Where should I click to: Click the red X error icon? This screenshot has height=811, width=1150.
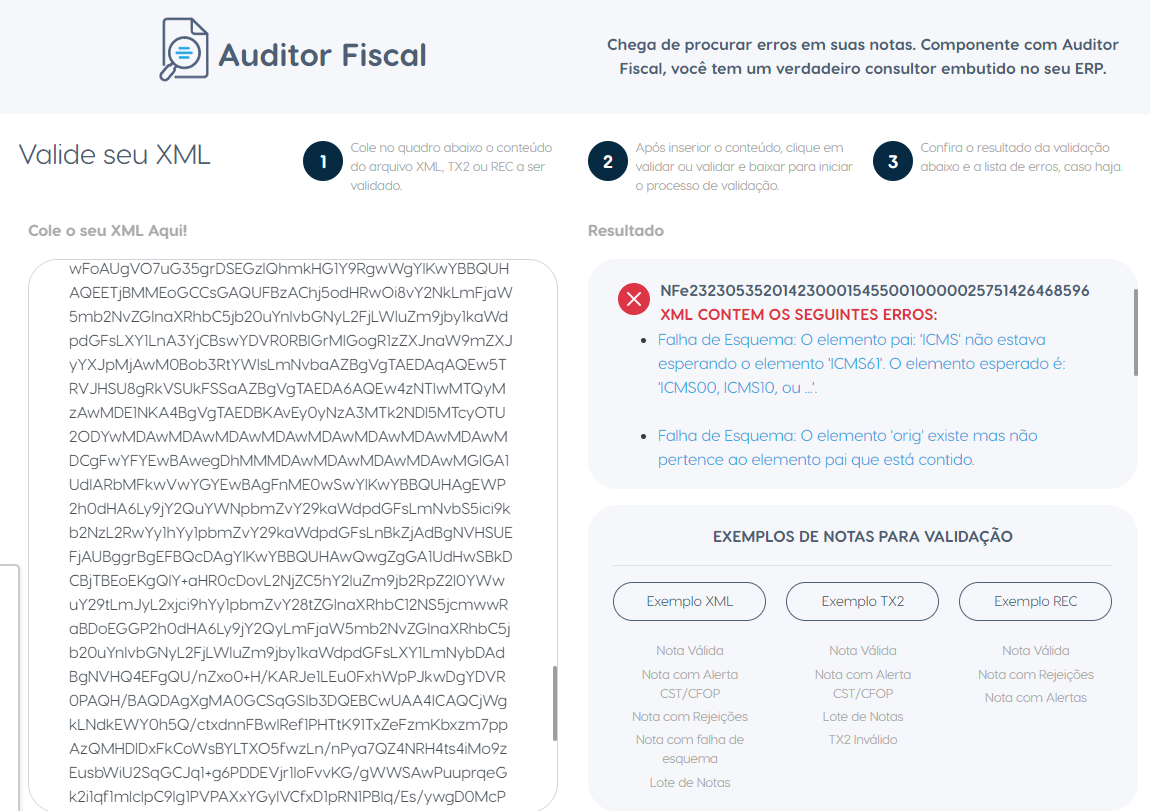click(634, 299)
